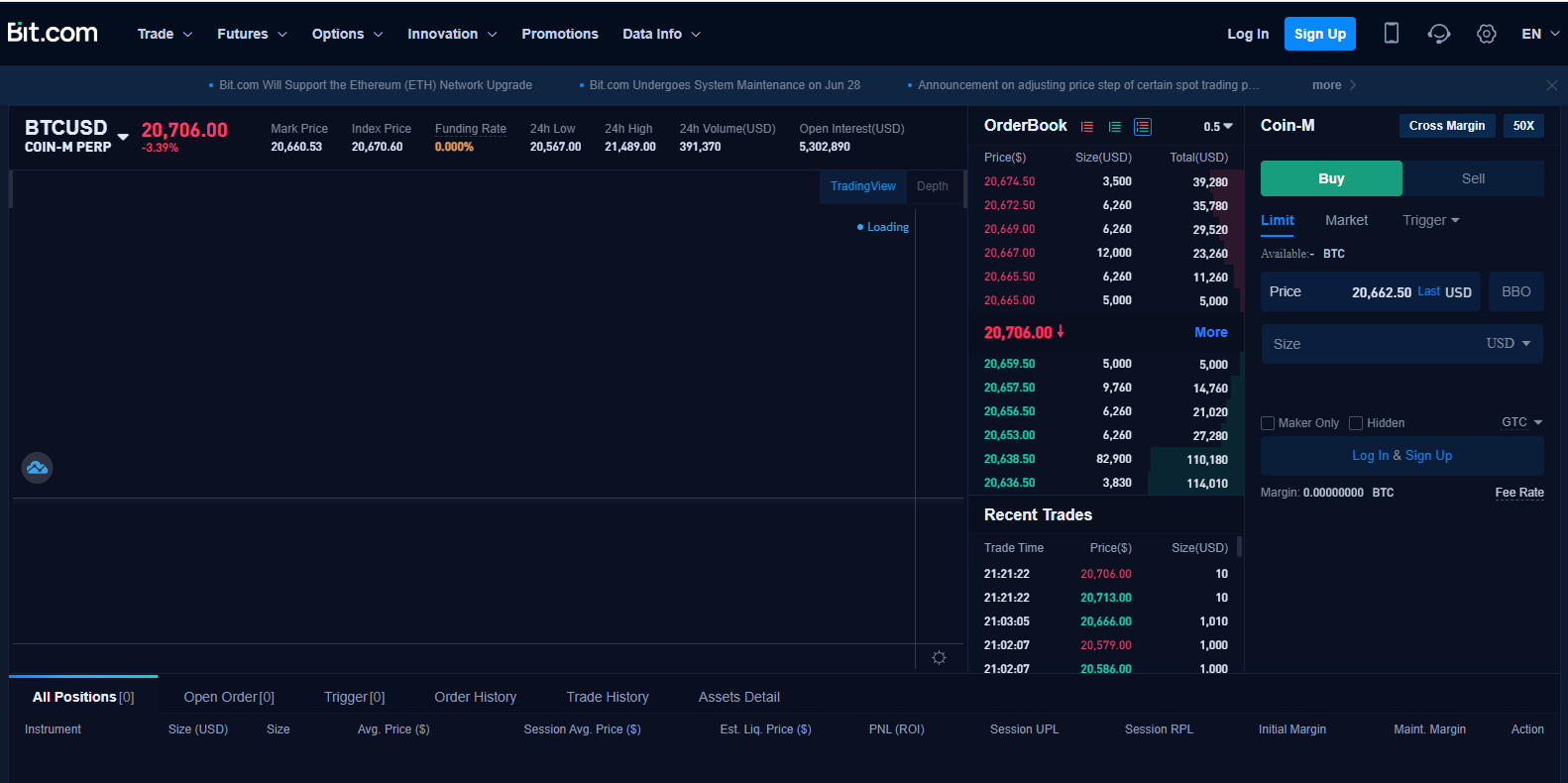
Task: Open System Maintenance Jun 28 announcement
Action: point(725,85)
